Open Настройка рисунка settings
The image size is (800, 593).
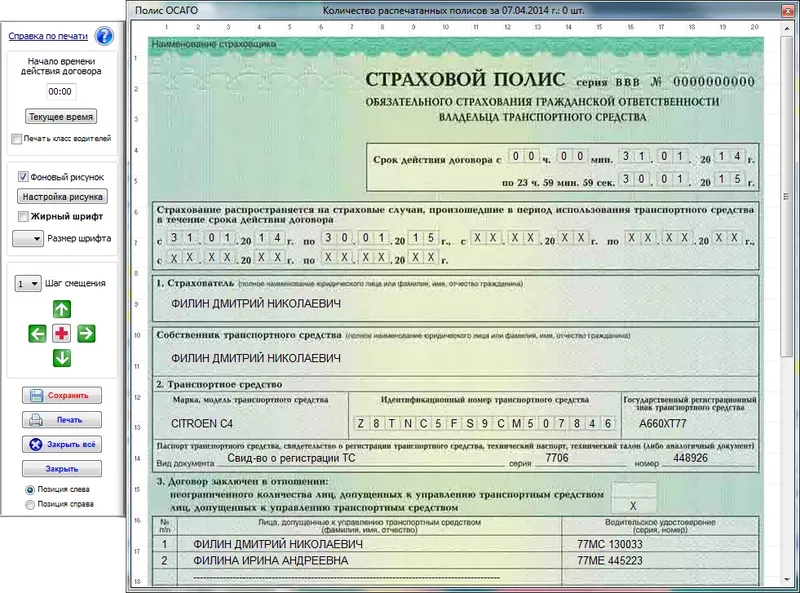(x=63, y=194)
